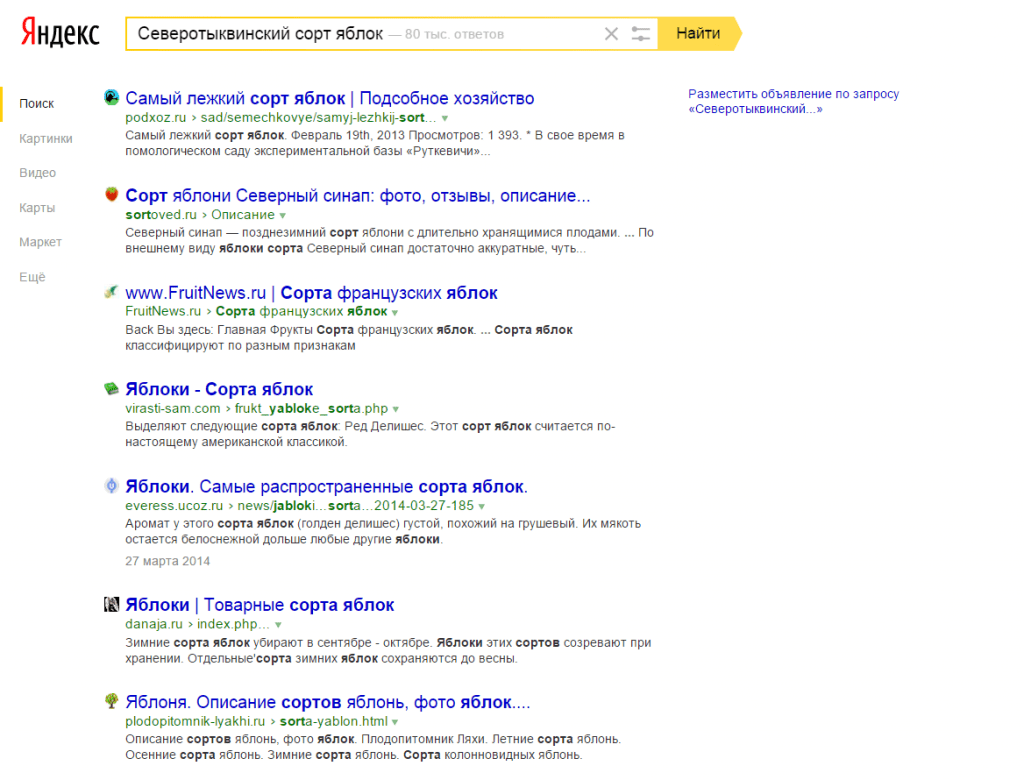Viewport: 1024px width, 780px height.
Task: Expand dropdown arrow after danaja.ru index.php
Action: [278, 625]
